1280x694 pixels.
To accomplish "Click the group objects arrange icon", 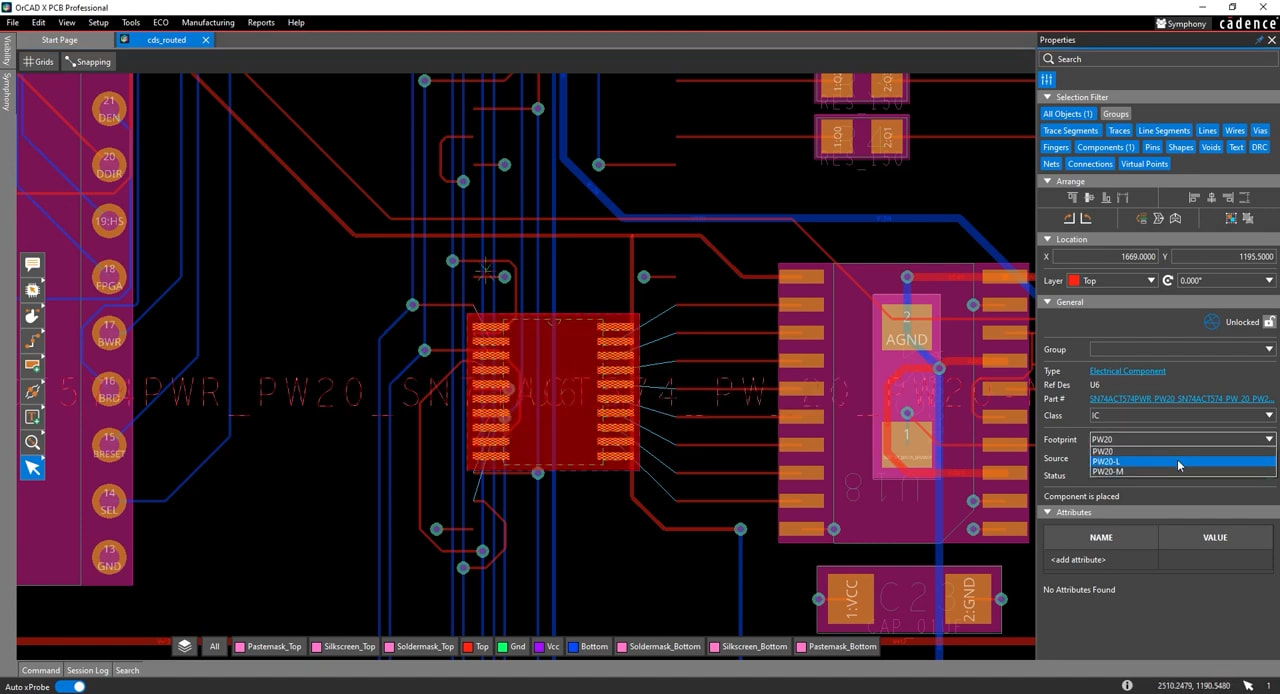I will pyautogui.click(x=1231, y=218).
